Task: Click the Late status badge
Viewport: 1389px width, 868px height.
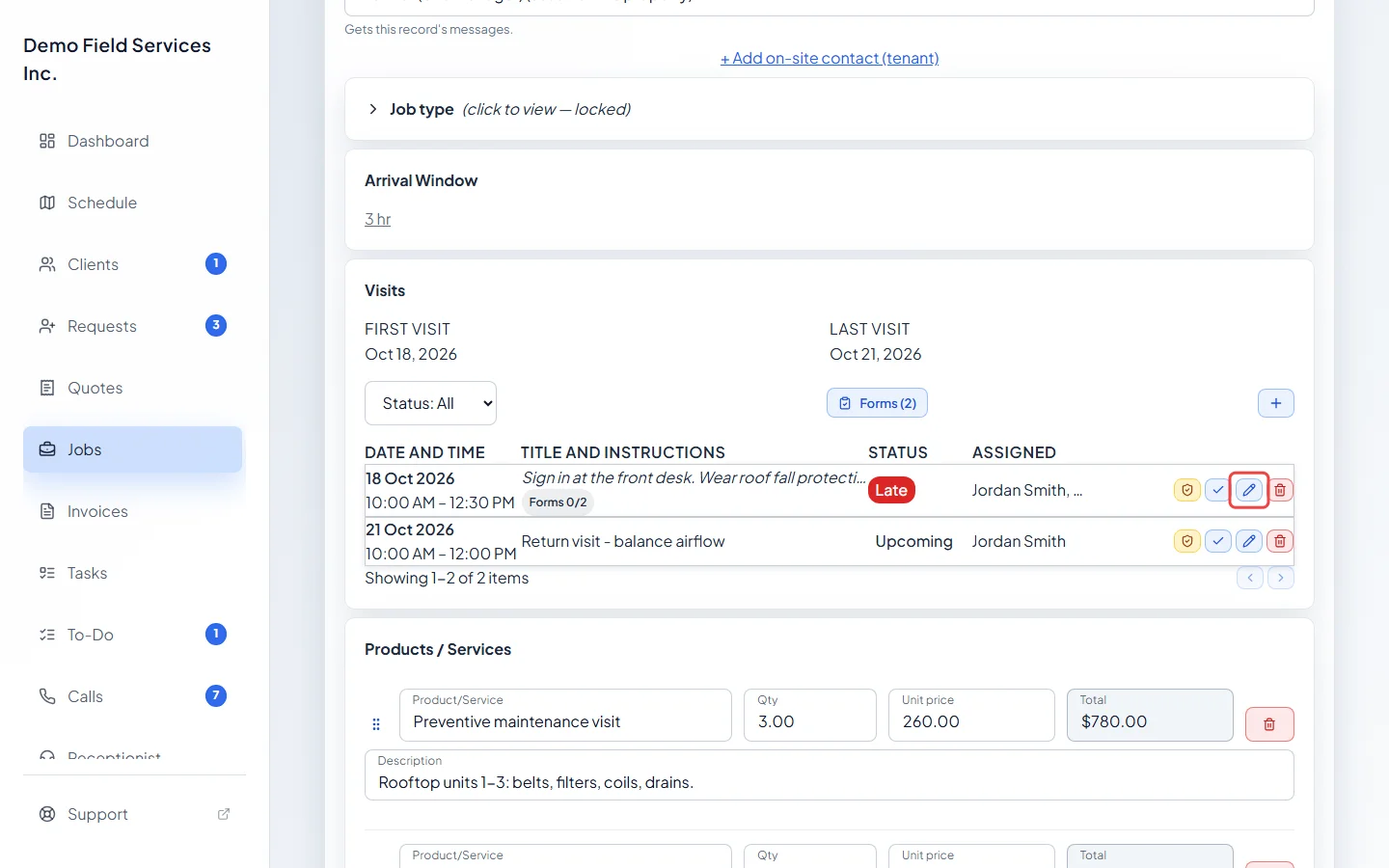Action: 891,490
